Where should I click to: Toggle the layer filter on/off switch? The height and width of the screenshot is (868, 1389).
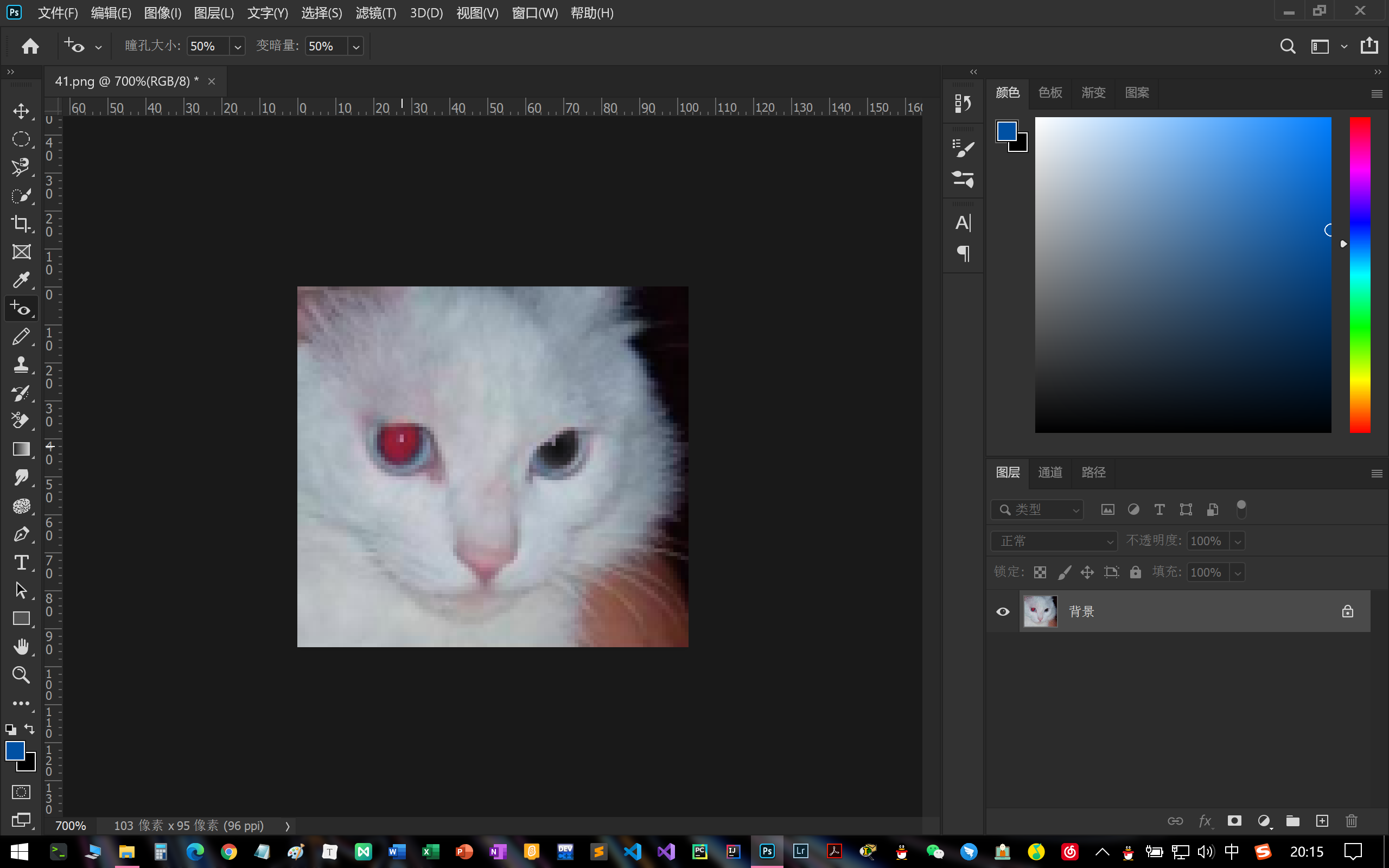tap(1241, 509)
